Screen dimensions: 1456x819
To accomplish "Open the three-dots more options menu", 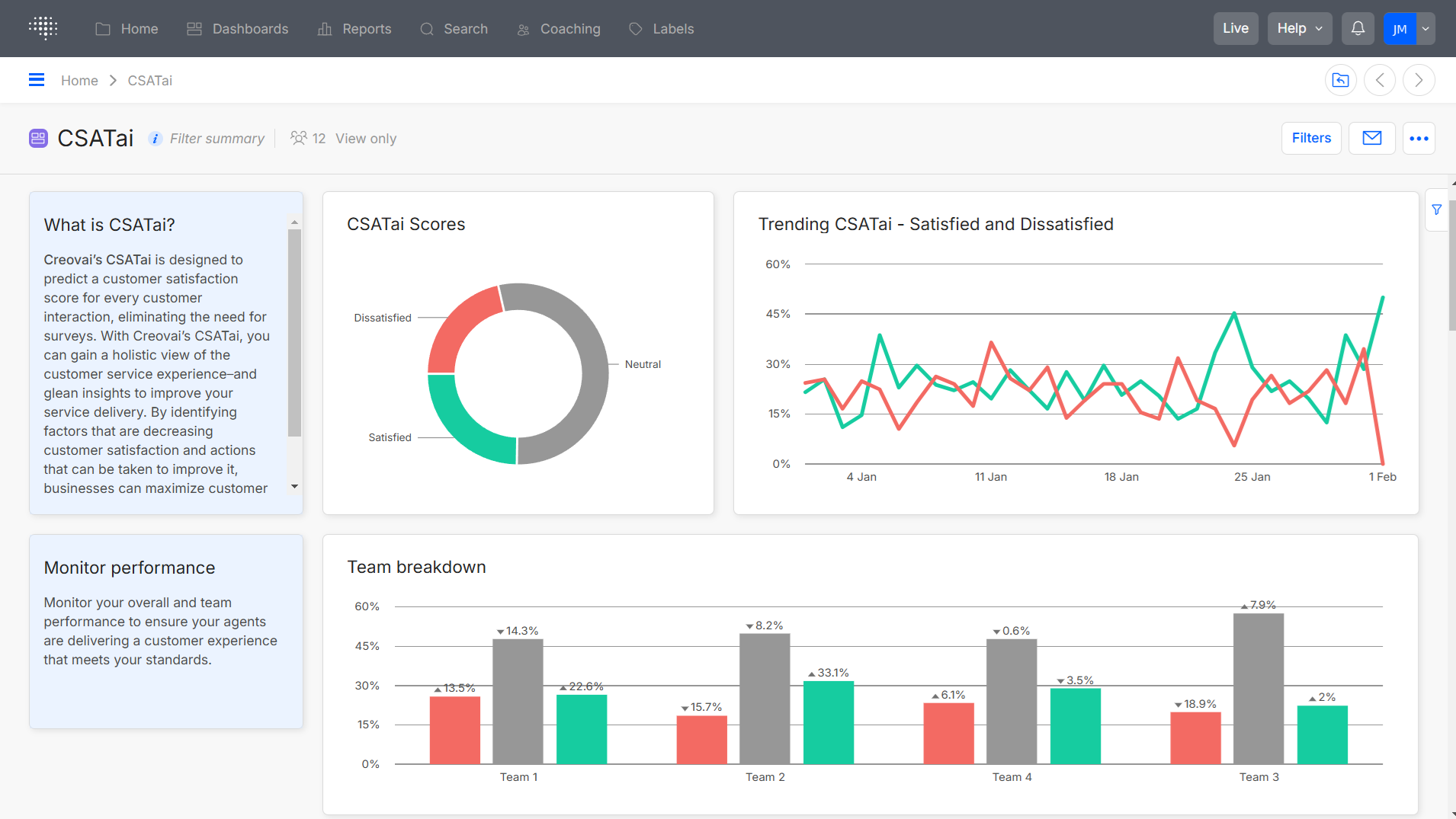I will pyautogui.click(x=1419, y=138).
